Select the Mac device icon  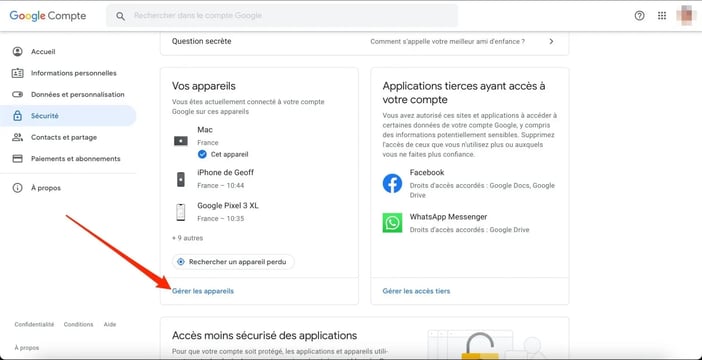click(x=181, y=141)
